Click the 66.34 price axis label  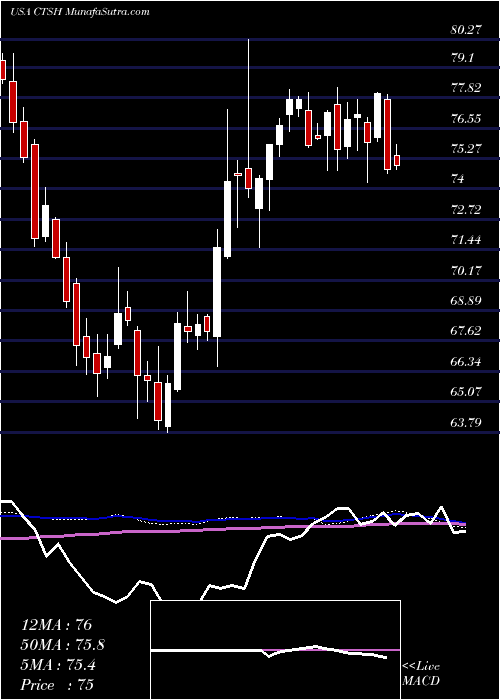[x=467, y=361]
